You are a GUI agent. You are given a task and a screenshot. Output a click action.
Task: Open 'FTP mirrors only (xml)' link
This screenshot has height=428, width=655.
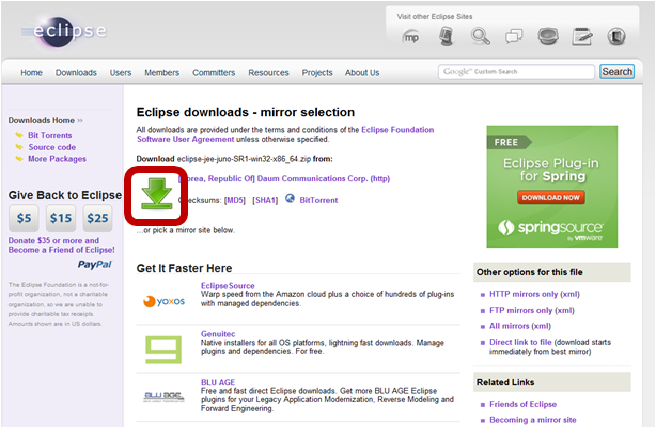tap(532, 310)
